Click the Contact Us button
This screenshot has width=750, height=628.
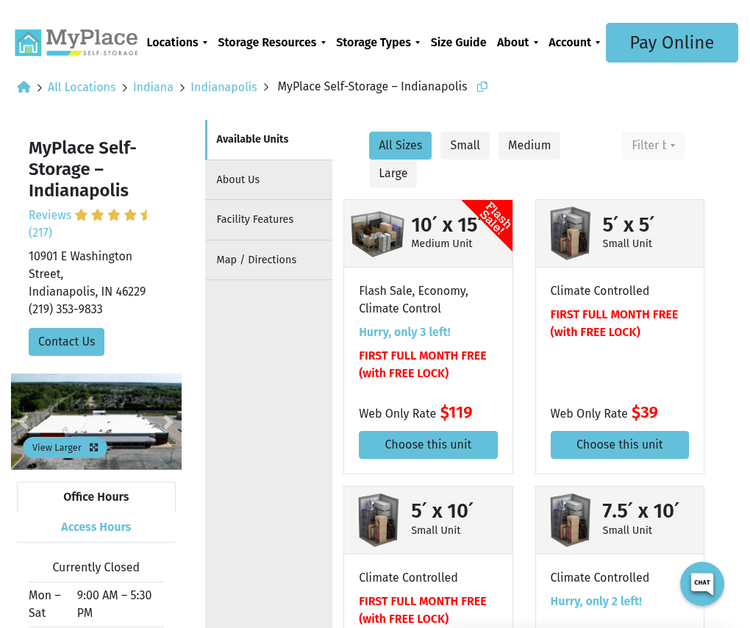click(66, 341)
